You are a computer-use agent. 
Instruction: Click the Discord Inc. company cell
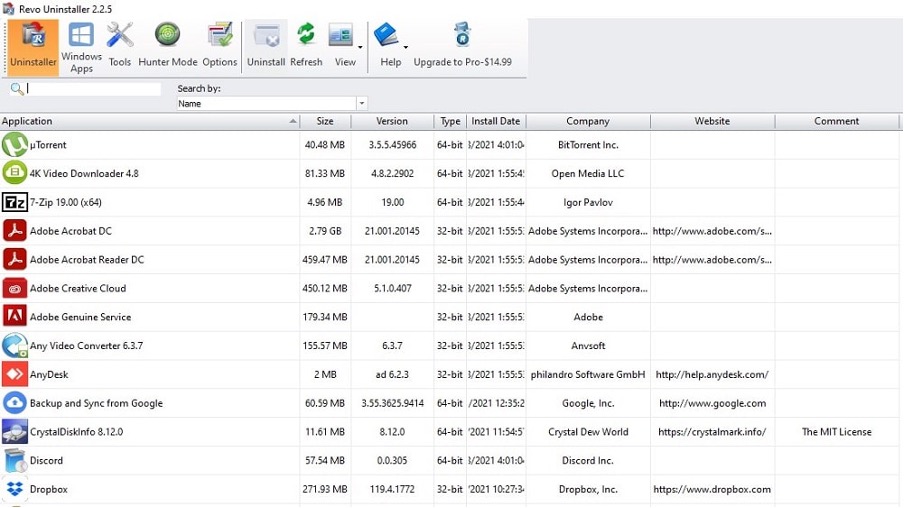(x=587, y=461)
